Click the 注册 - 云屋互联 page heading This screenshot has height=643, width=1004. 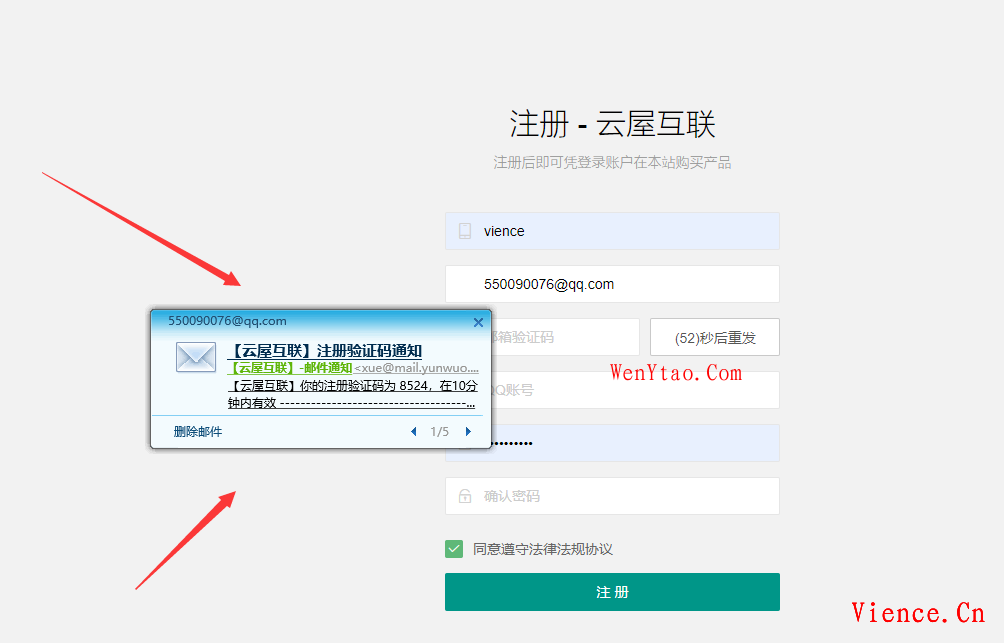[x=612, y=124]
